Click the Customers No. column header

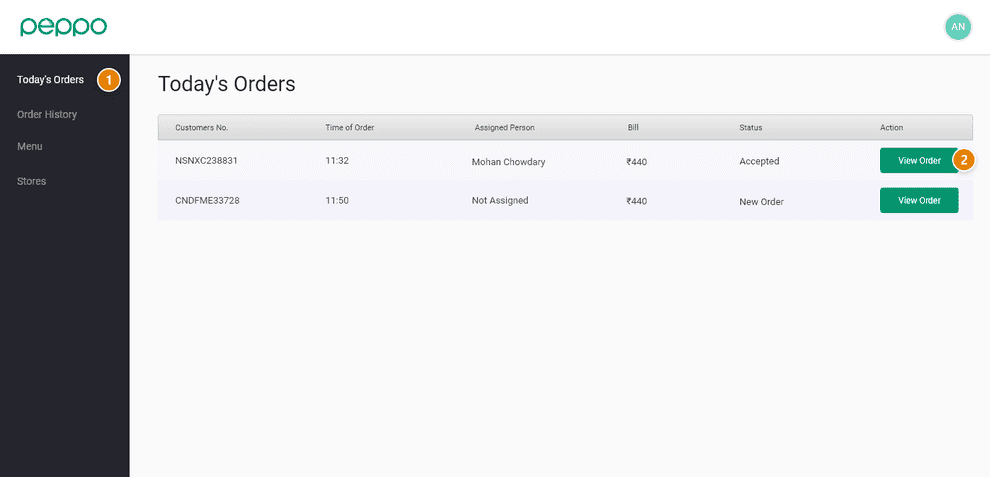click(201, 128)
